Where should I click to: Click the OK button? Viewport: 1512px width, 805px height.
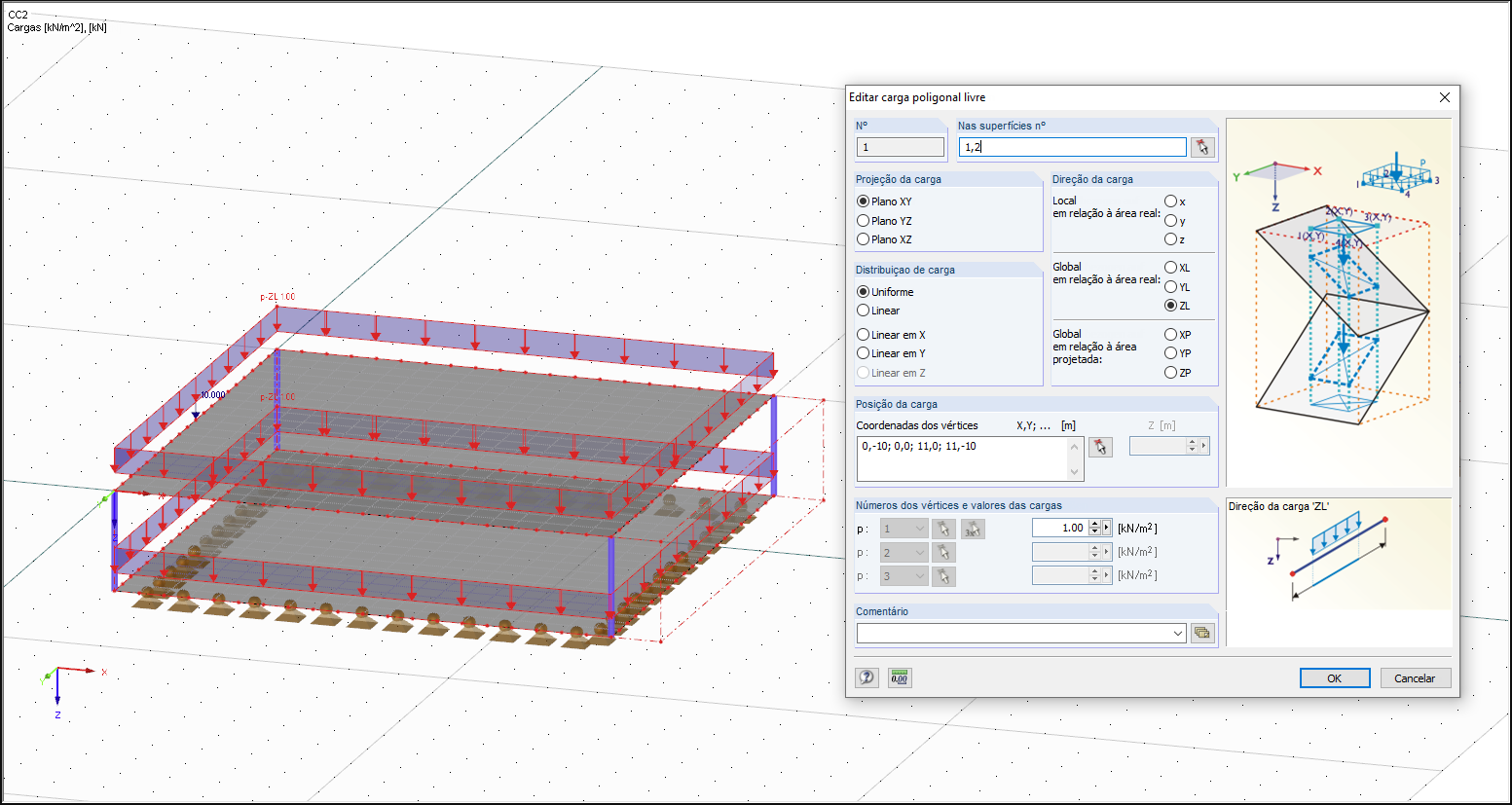[1335, 678]
